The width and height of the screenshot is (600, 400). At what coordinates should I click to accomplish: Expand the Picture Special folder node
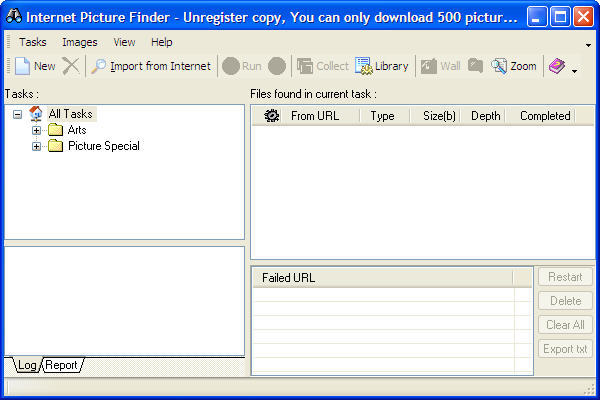coord(36,146)
